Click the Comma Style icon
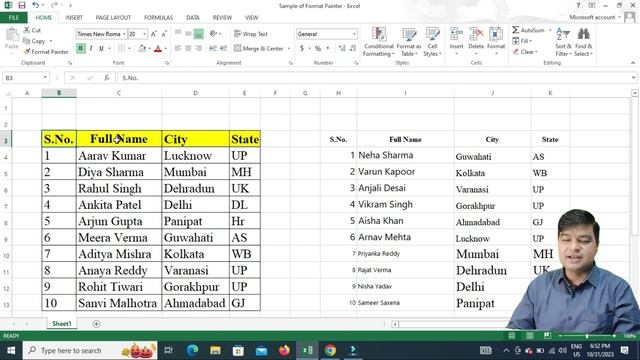Viewport: 640px width, 360px height. pos(328,48)
